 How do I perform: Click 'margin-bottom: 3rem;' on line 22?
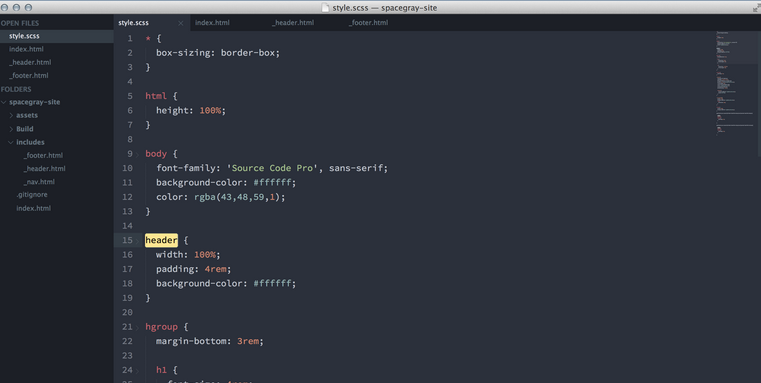[210, 341]
